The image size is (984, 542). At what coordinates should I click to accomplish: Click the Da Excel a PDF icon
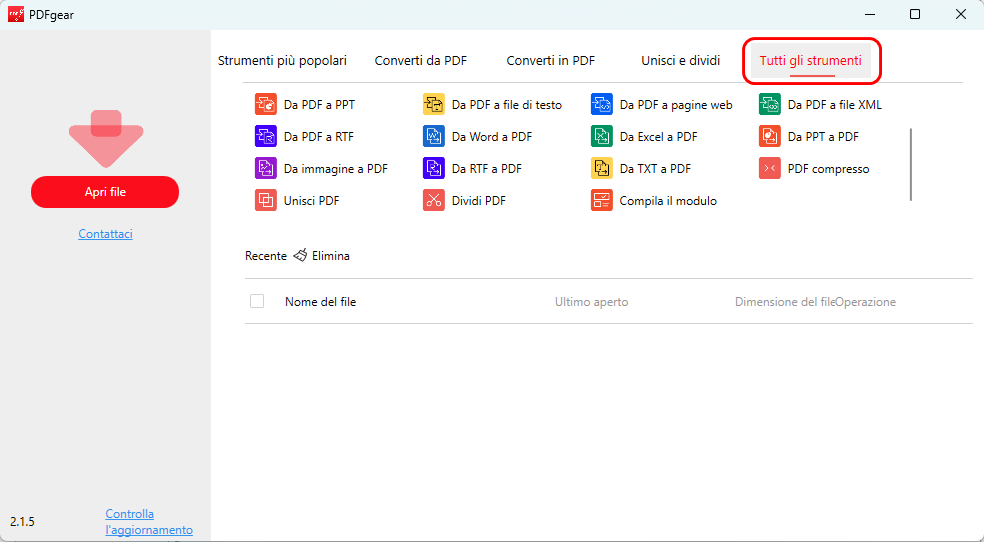coord(602,137)
